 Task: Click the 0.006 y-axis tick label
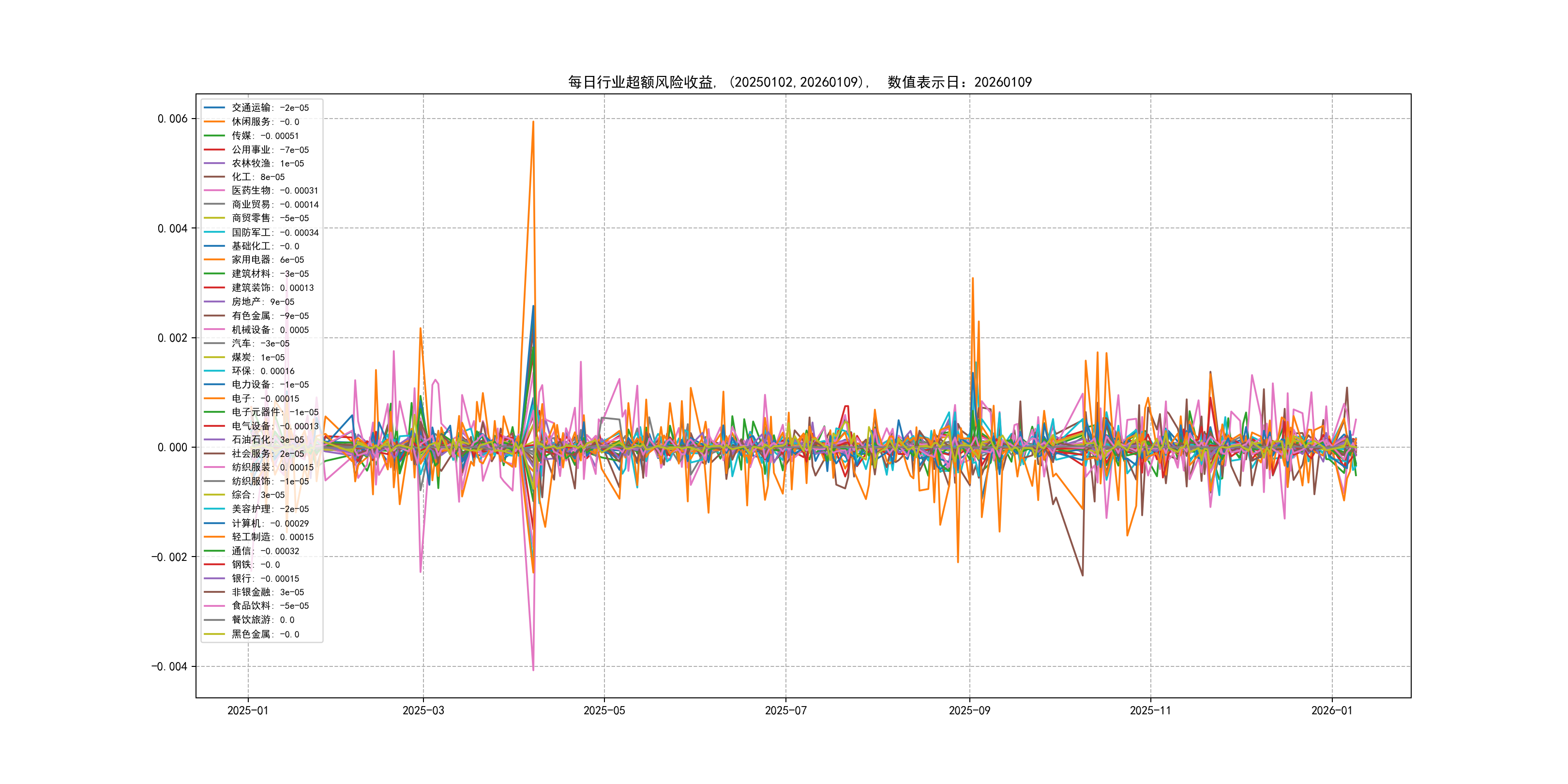[172, 119]
